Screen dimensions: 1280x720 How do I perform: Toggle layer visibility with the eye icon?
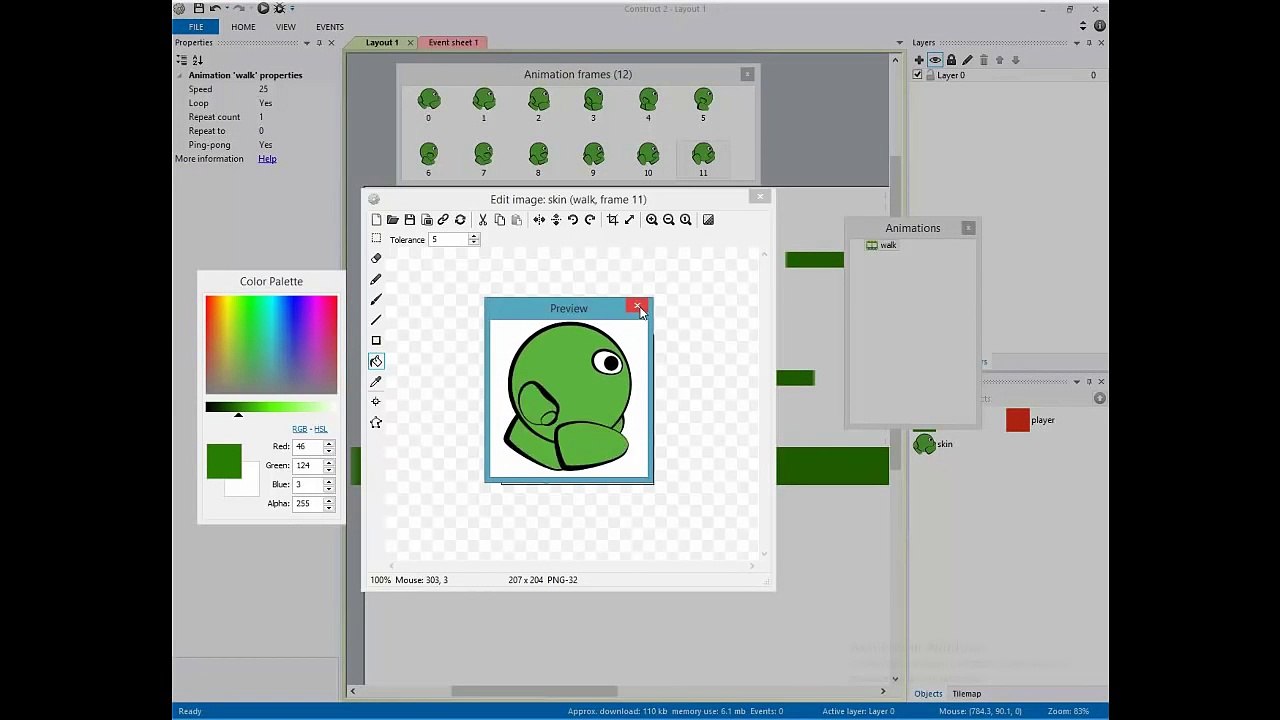click(x=935, y=60)
